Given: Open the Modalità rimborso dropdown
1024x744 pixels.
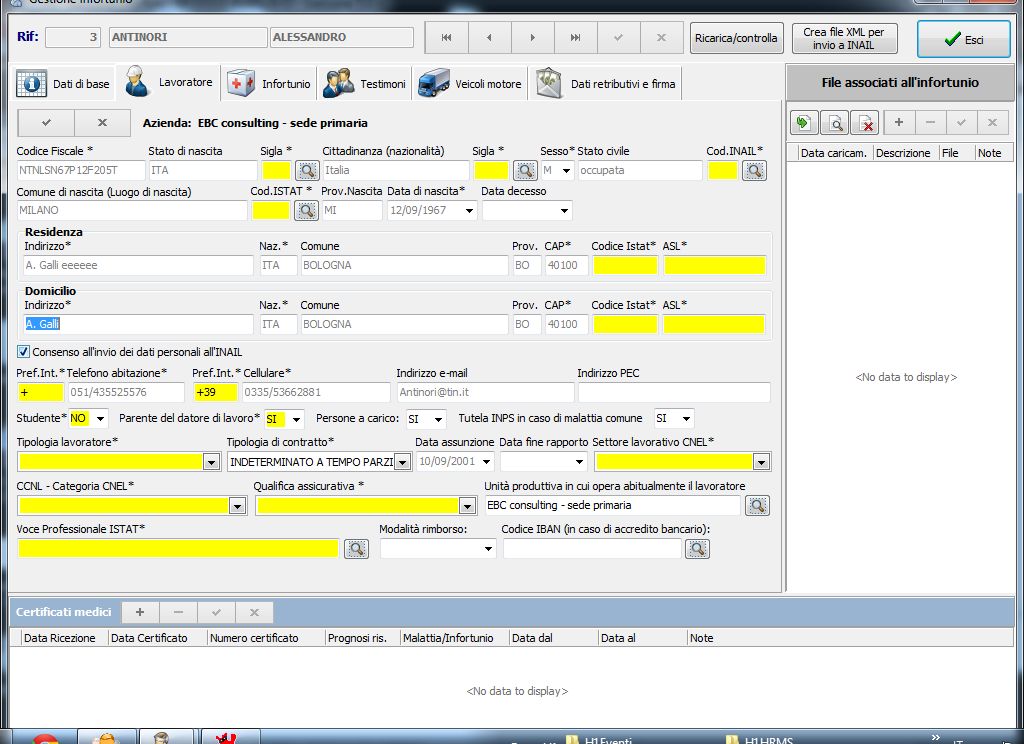Looking at the screenshot, I should click(488, 549).
